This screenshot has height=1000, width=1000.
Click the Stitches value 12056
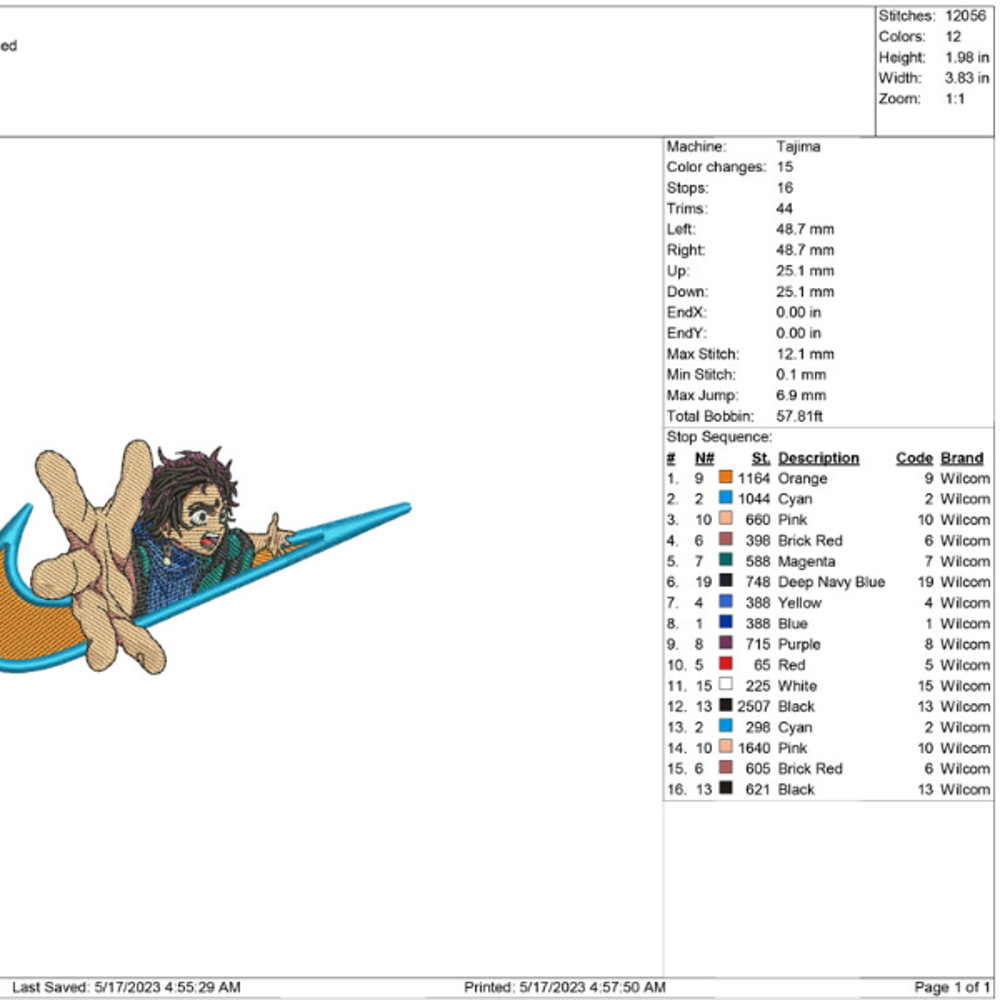(x=965, y=16)
